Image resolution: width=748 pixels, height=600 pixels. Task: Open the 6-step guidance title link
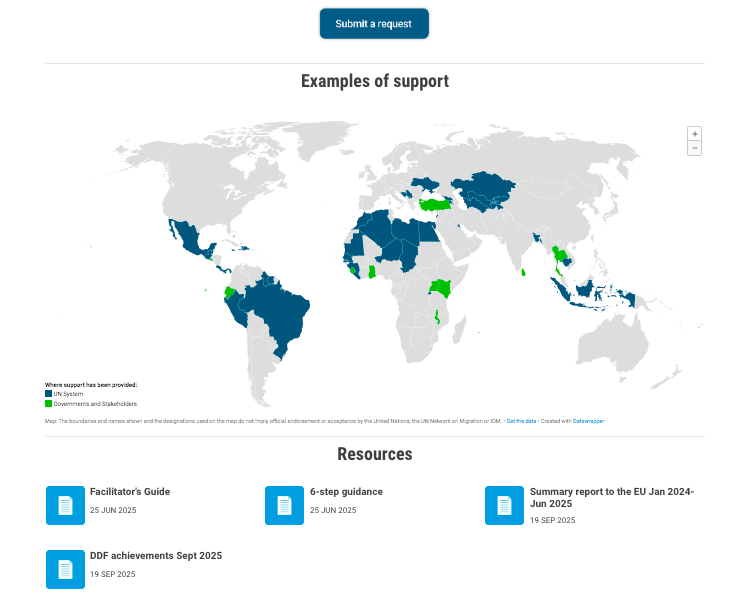coord(346,492)
